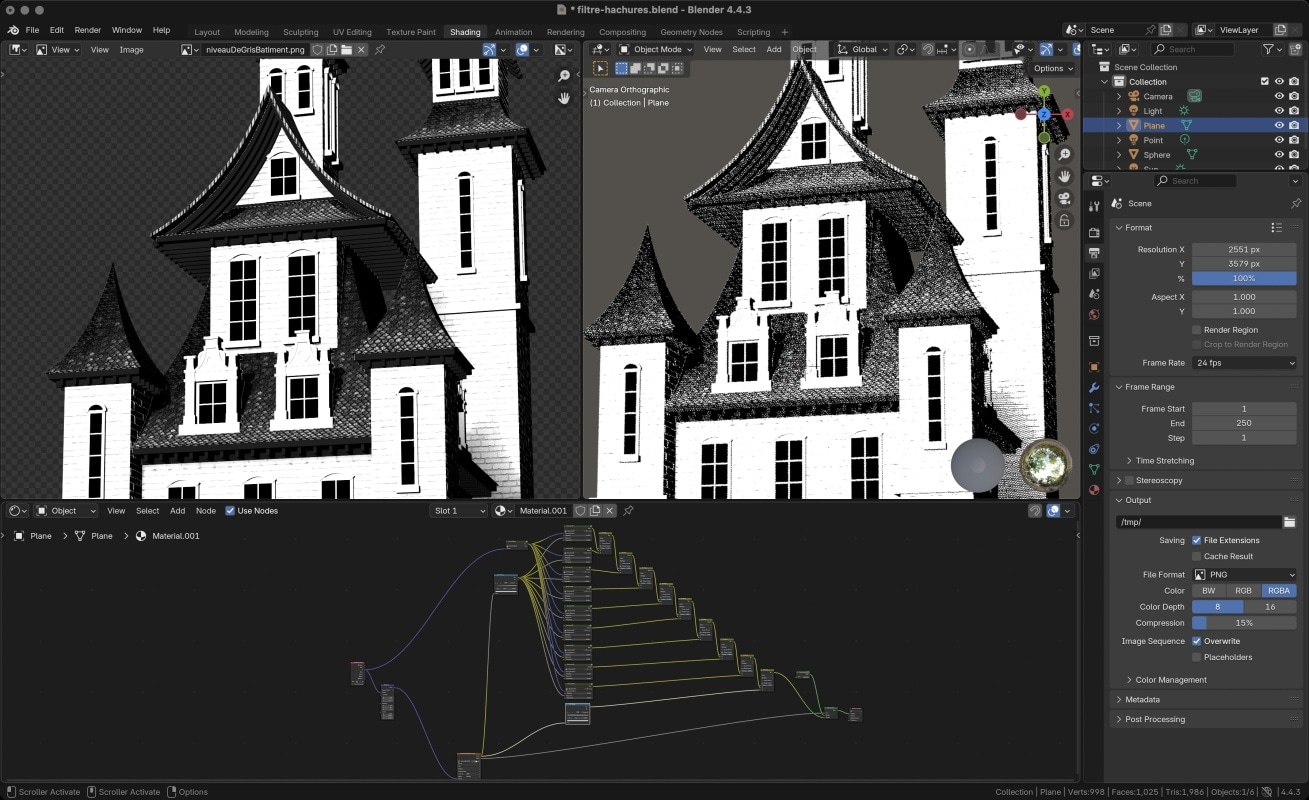Open Global transform orientation dropdown
Screen dimensions: 1309x800
[862, 49]
